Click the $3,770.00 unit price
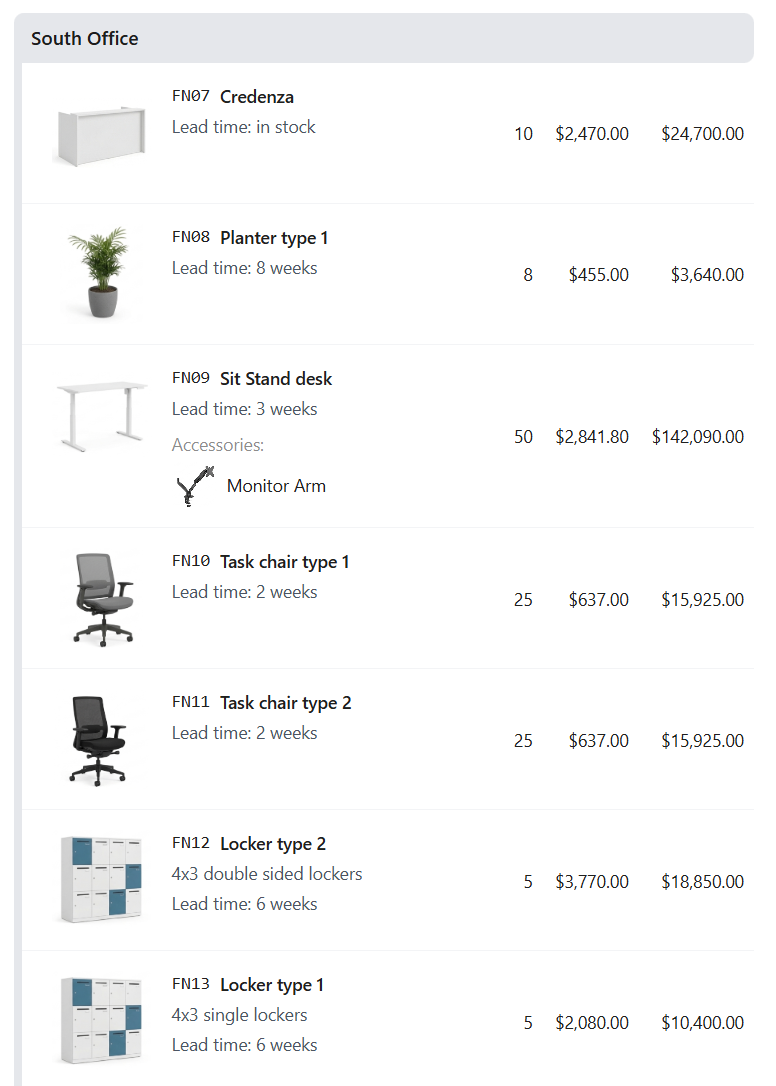776x1086 pixels. pyautogui.click(x=592, y=882)
